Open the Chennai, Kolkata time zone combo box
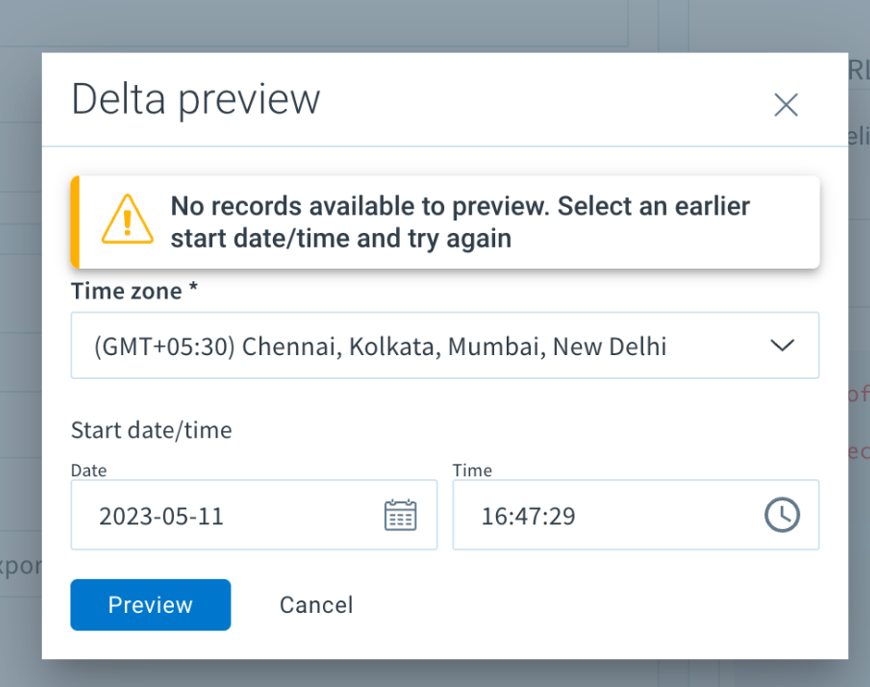Screen dimensions: 870x687 tap(445, 346)
